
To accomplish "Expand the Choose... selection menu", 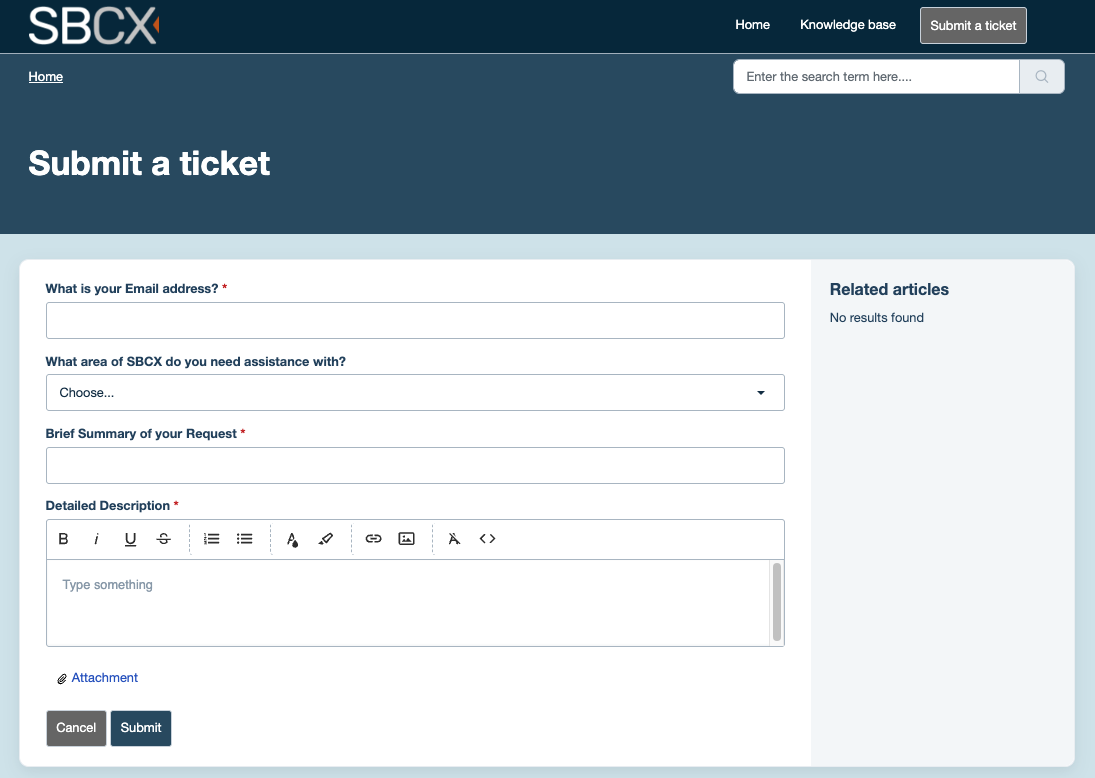I will pyautogui.click(x=415, y=392).
